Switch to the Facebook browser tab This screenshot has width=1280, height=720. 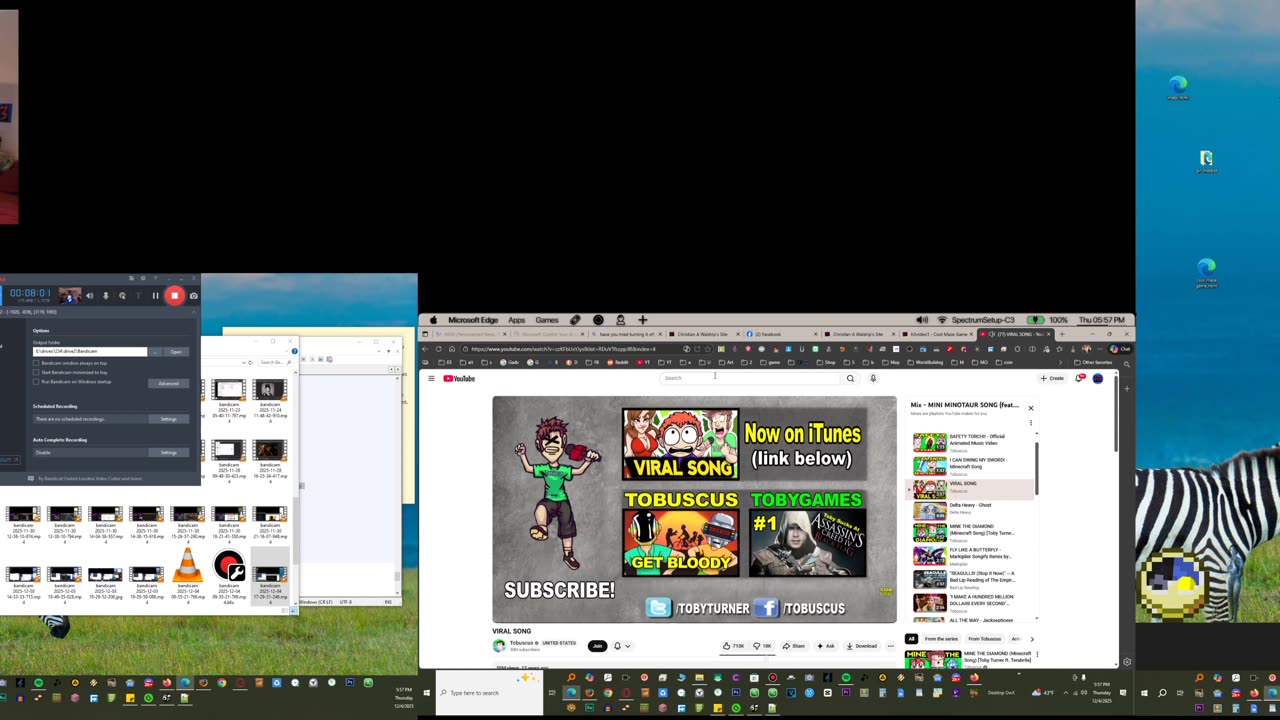point(780,334)
